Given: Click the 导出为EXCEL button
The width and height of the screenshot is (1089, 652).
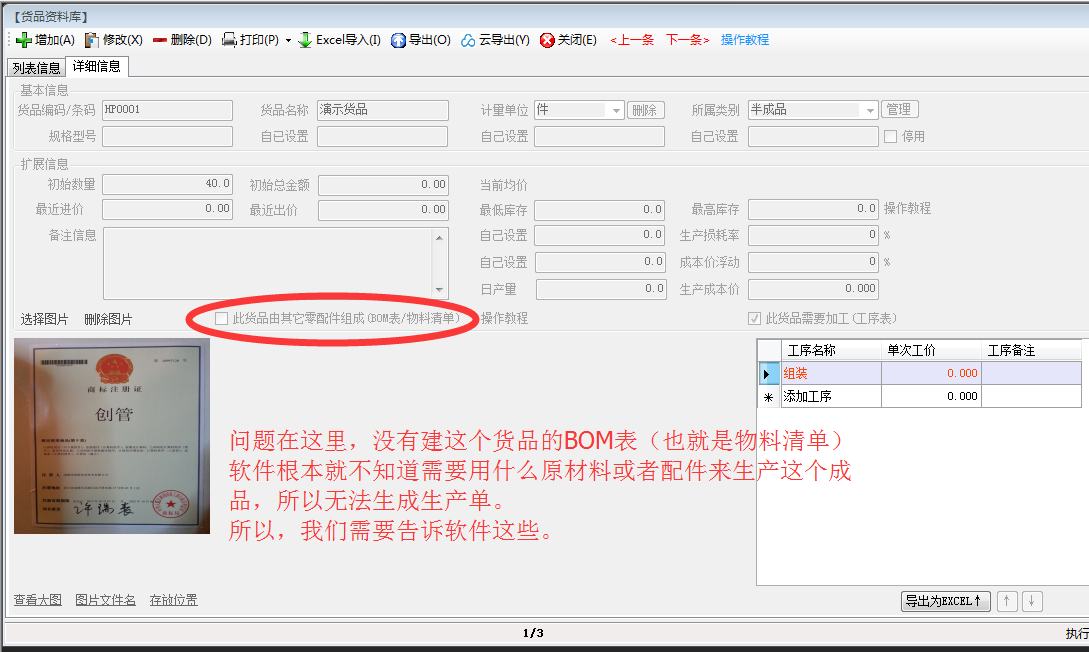Looking at the screenshot, I should (944, 600).
